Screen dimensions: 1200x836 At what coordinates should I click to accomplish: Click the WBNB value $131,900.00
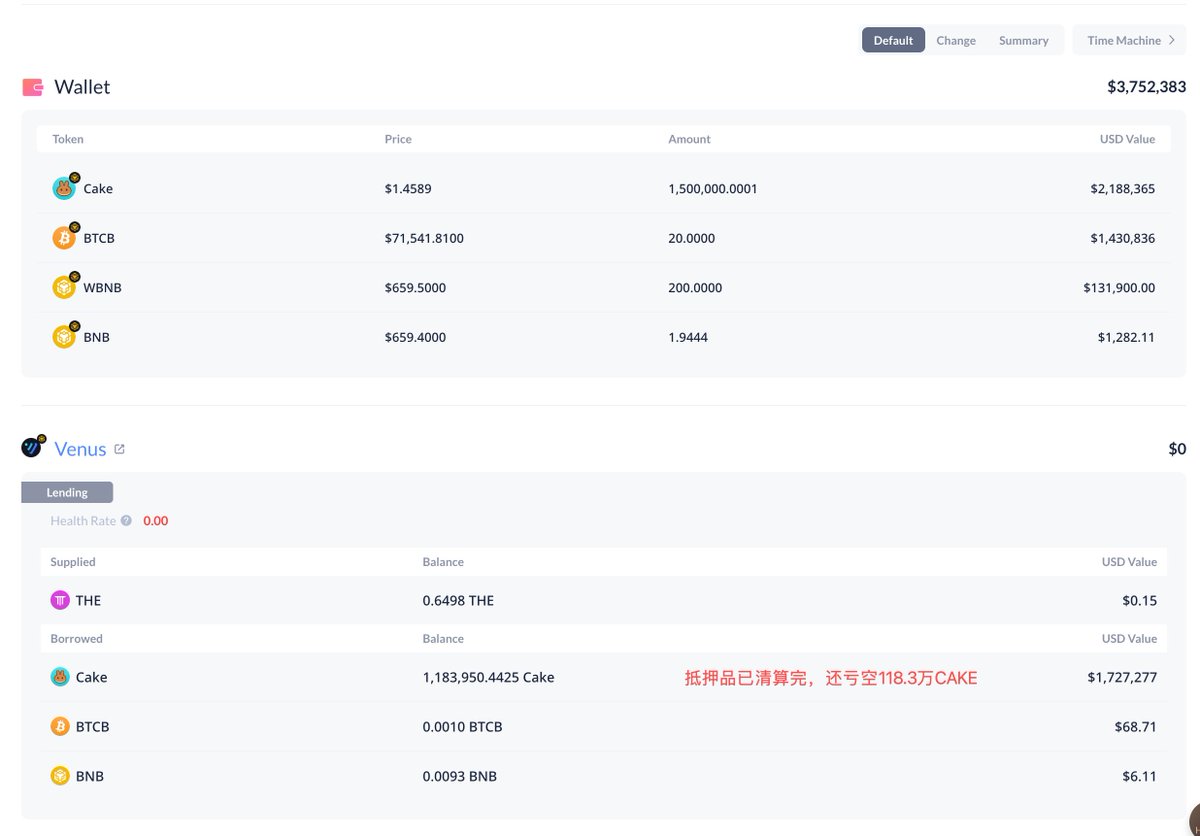point(1119,287)
